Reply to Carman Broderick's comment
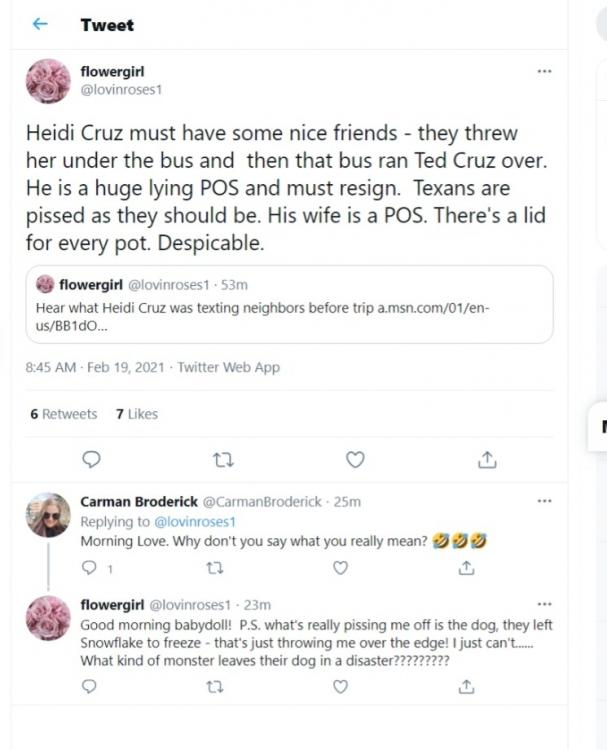 (88, 568)
